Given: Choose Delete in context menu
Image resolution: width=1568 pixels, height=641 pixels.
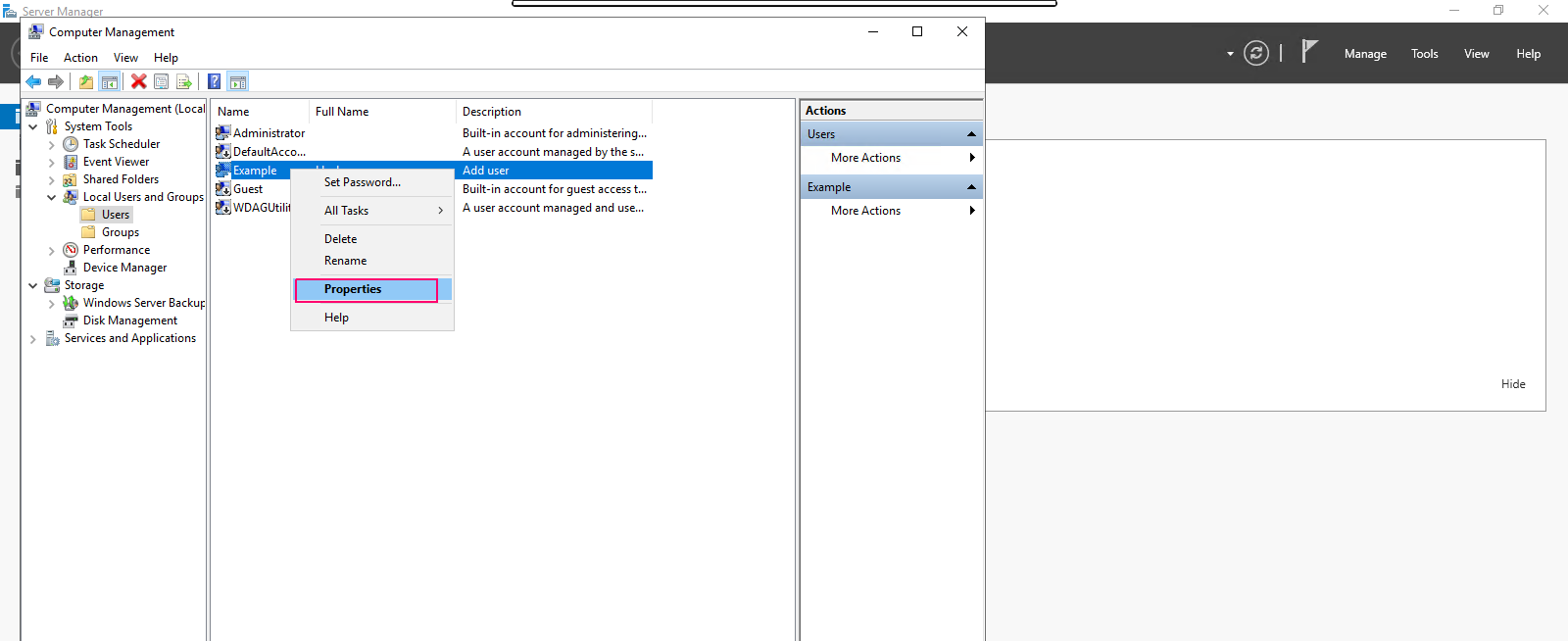Looking at the screenshot, I should (372, 239).
